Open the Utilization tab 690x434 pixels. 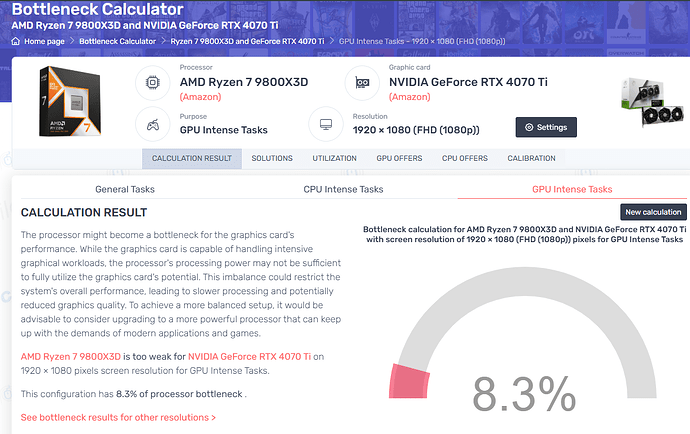tap(334, 159)
